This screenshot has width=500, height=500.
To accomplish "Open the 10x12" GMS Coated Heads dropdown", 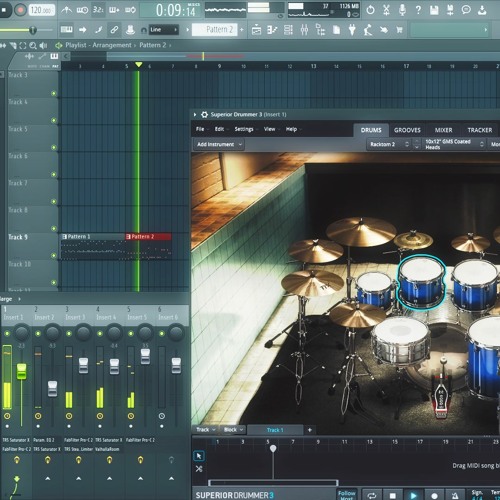I will [x=454, y=144].
